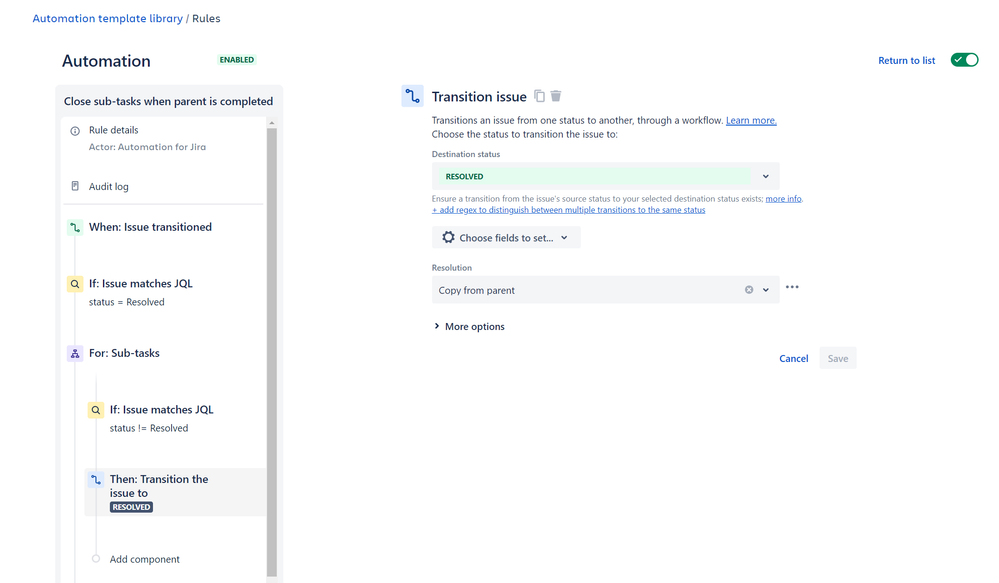The image size is (999, 583).
Task: Click the When: Issue transitioned trigger icon
Action: 75,227
